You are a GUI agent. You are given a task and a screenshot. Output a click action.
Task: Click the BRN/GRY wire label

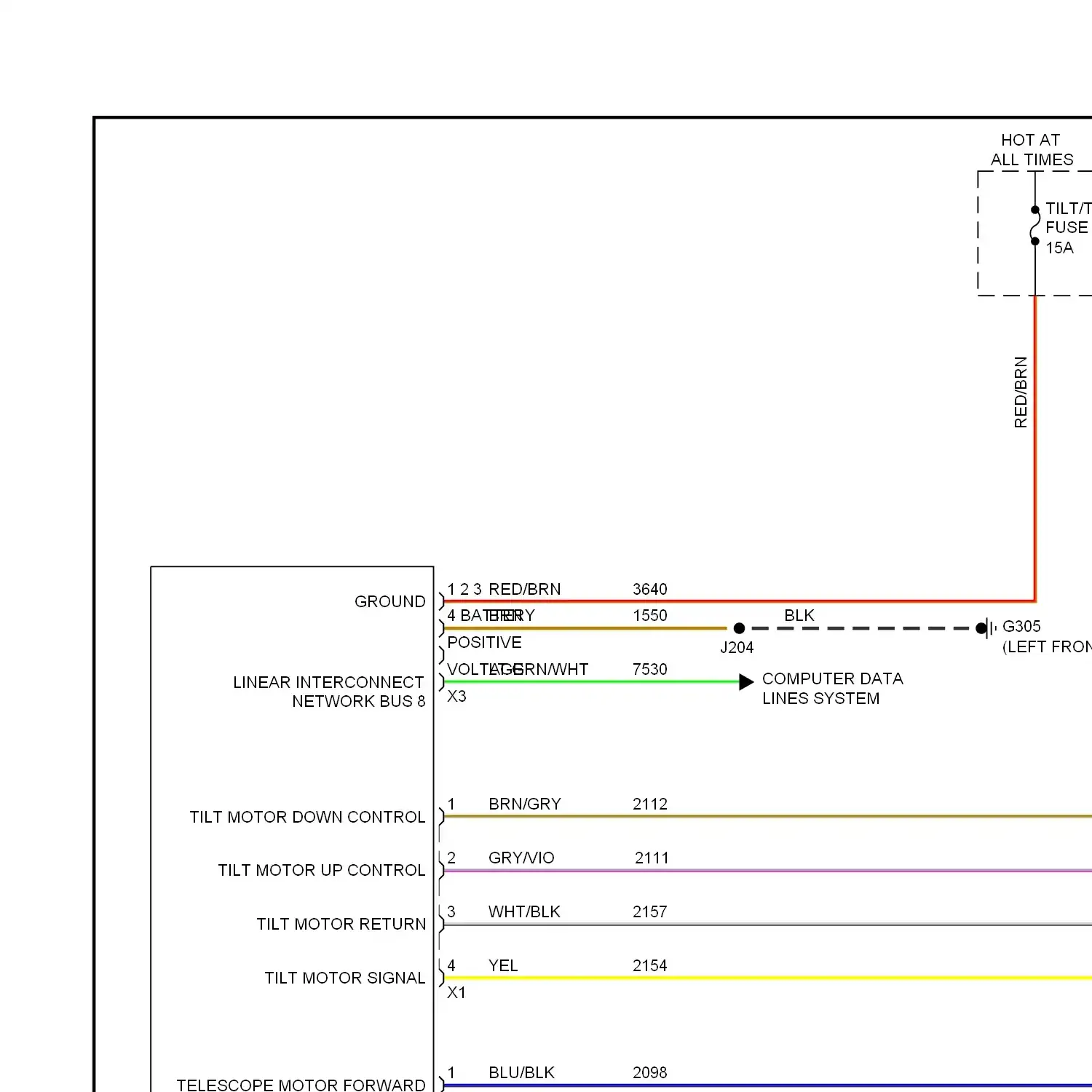pyautogui.click(x=525, y=804)
